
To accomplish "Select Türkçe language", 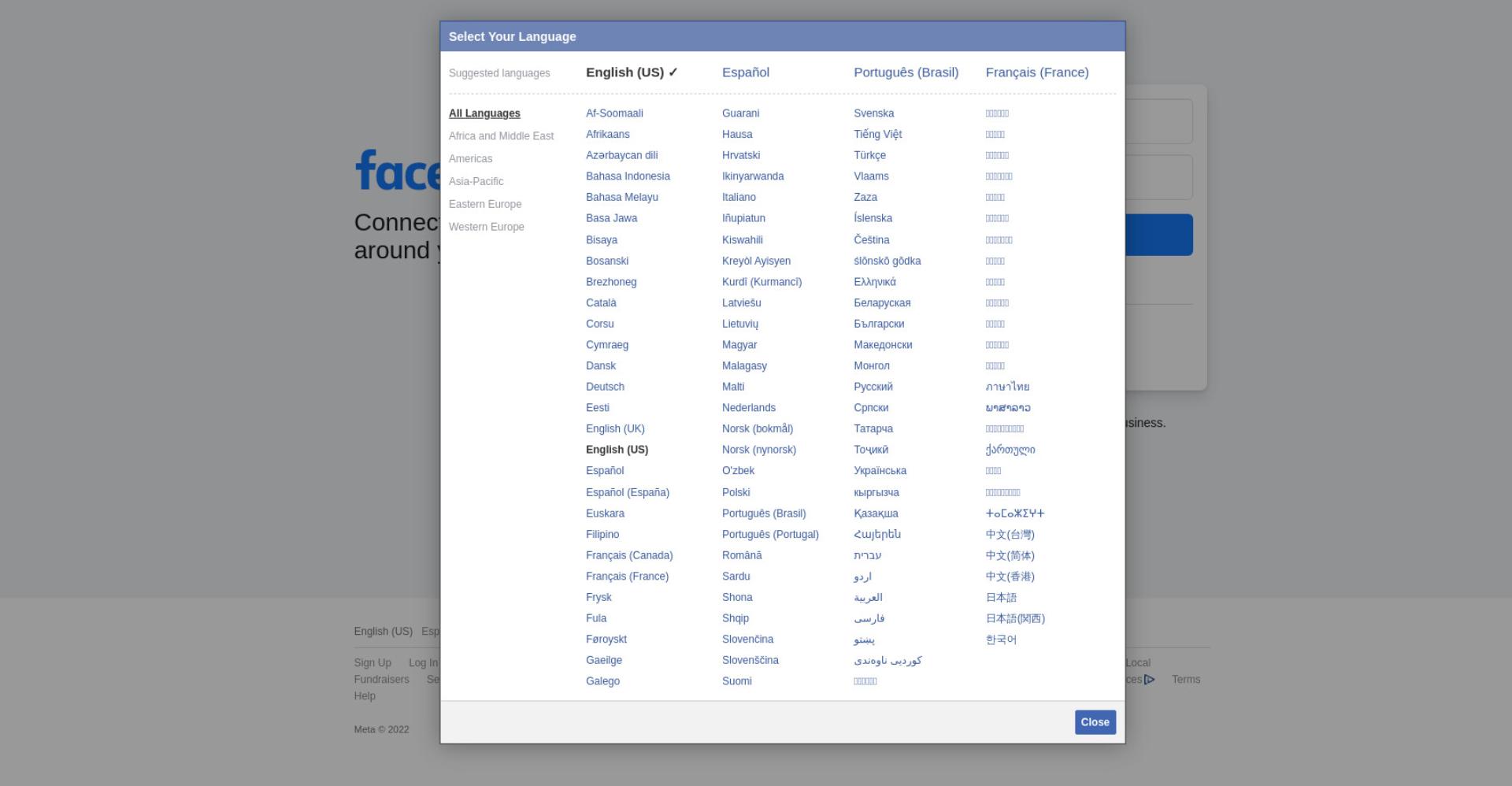I will coord(869,156).
